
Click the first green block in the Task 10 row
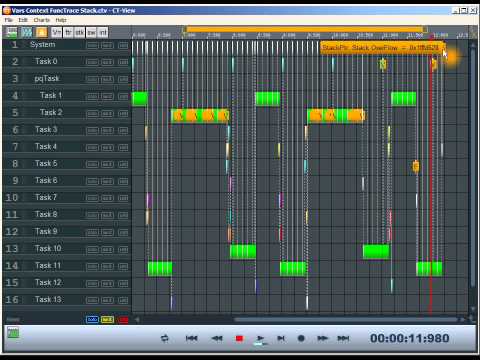(x=243, y=252)
